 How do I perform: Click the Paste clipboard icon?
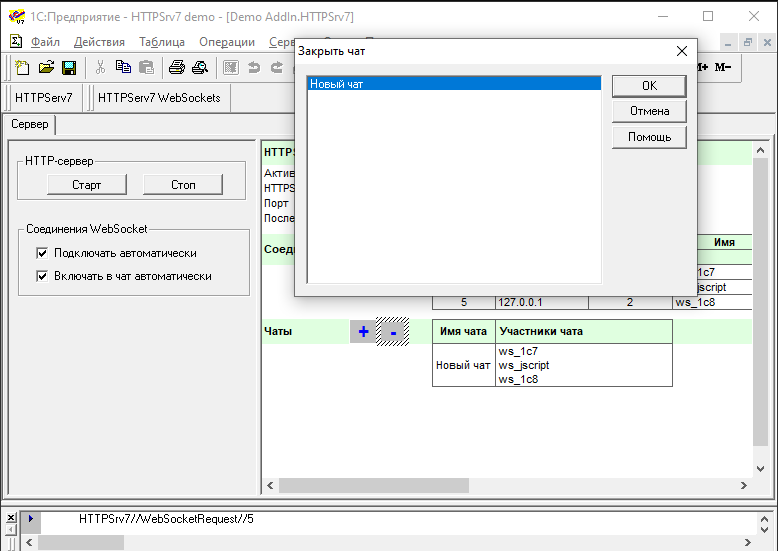(146, 68)
